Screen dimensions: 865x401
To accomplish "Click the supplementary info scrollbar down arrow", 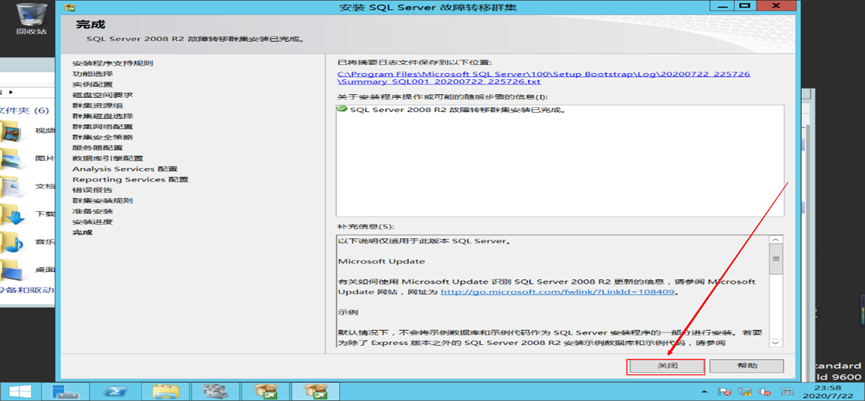I will coord(776,343).
